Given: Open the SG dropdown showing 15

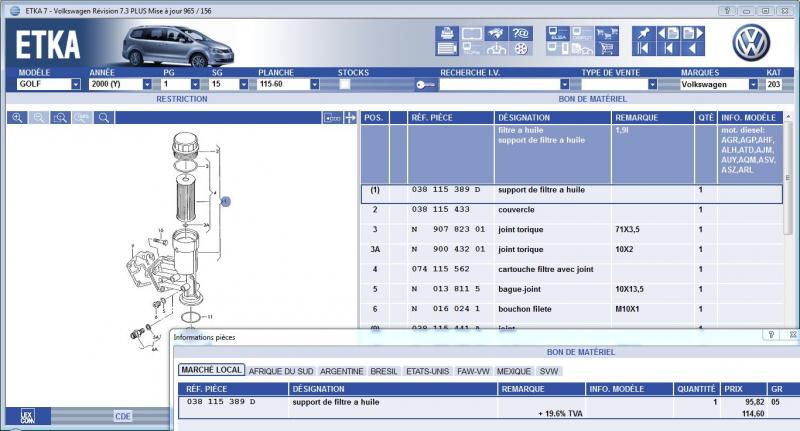Looking at the screenshot, I should [x=243, y=84].
